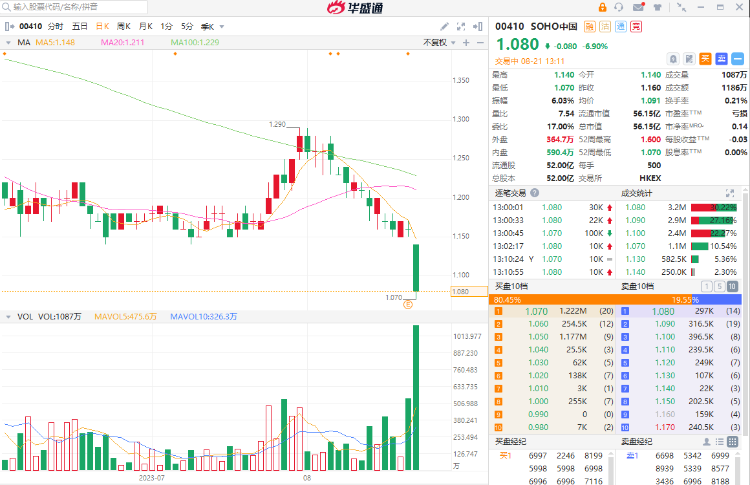
Task: Switch to 分时 intraday chart tab
Action: pos(55,26)
